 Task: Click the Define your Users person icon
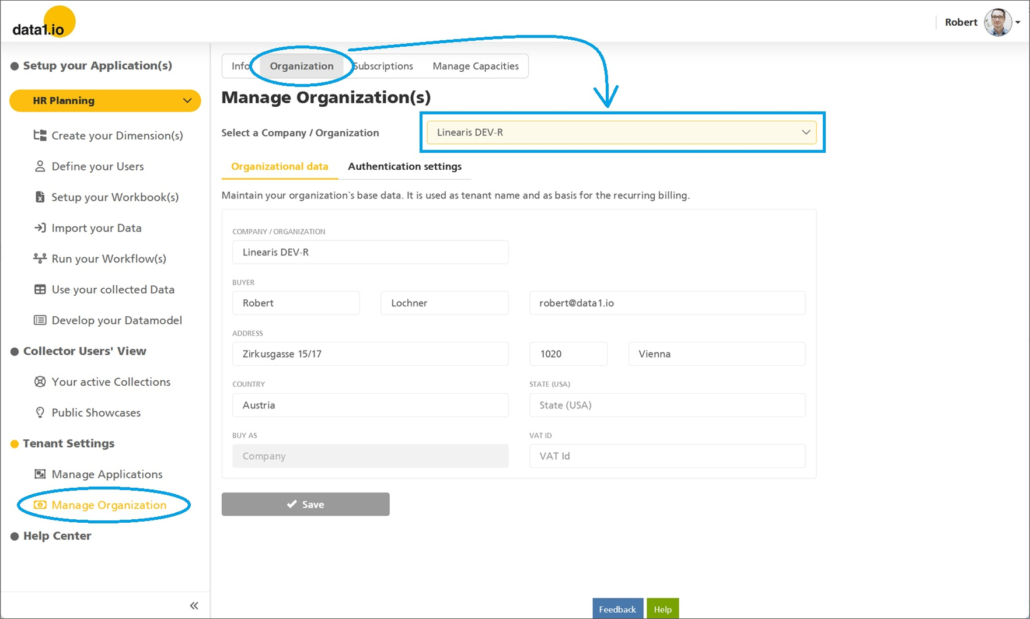40,167
